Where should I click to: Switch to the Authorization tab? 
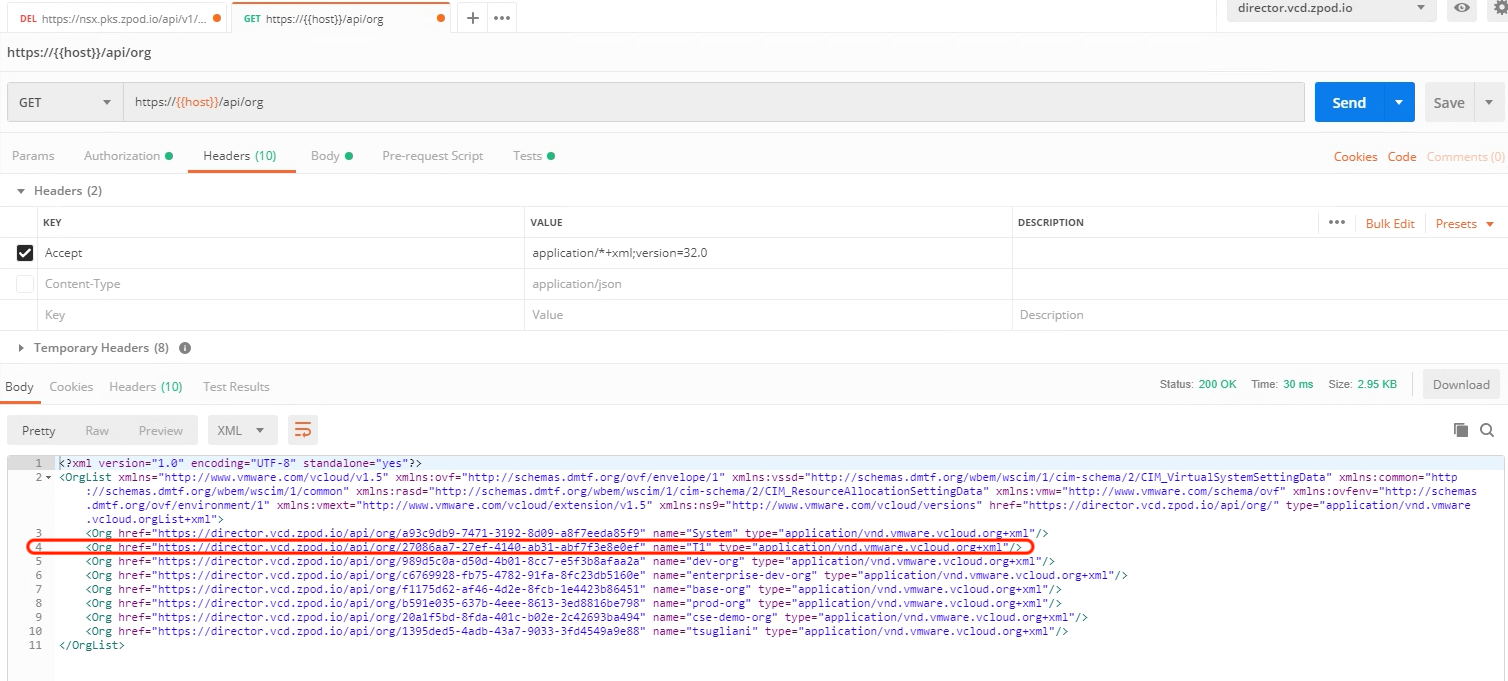pos(127,156)
